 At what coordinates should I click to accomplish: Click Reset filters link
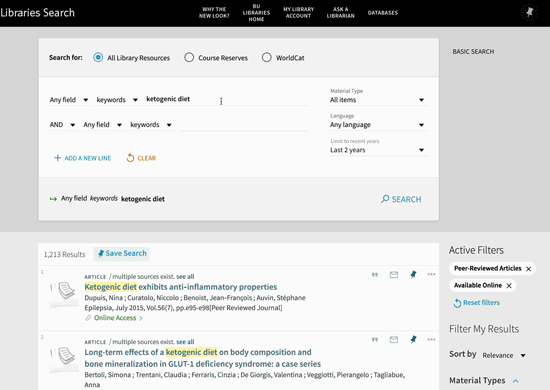click(476, 303)
